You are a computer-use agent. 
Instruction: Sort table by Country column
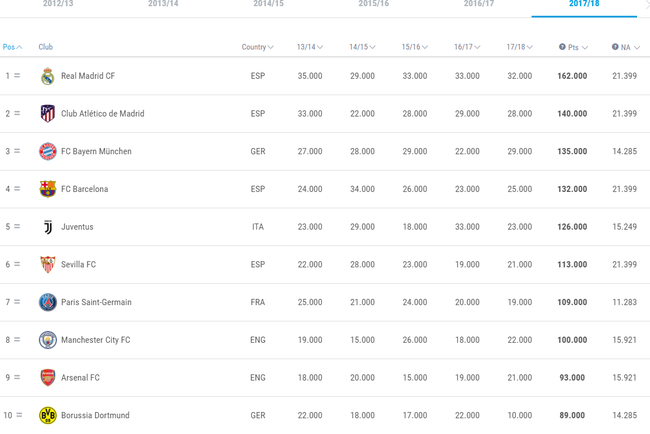click(257, 47)
